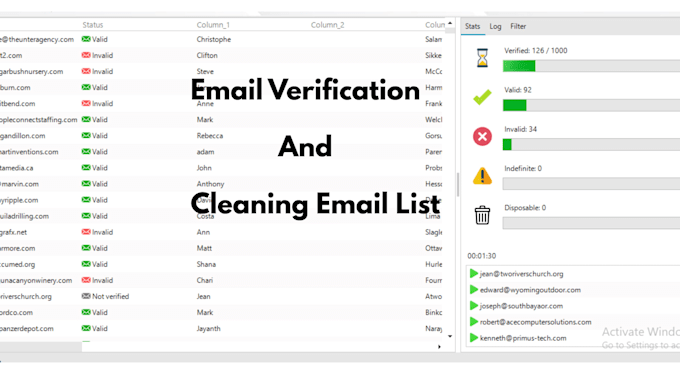Select the panzerdepot.com email cell

pyautogui.click(x=27, y=329)
